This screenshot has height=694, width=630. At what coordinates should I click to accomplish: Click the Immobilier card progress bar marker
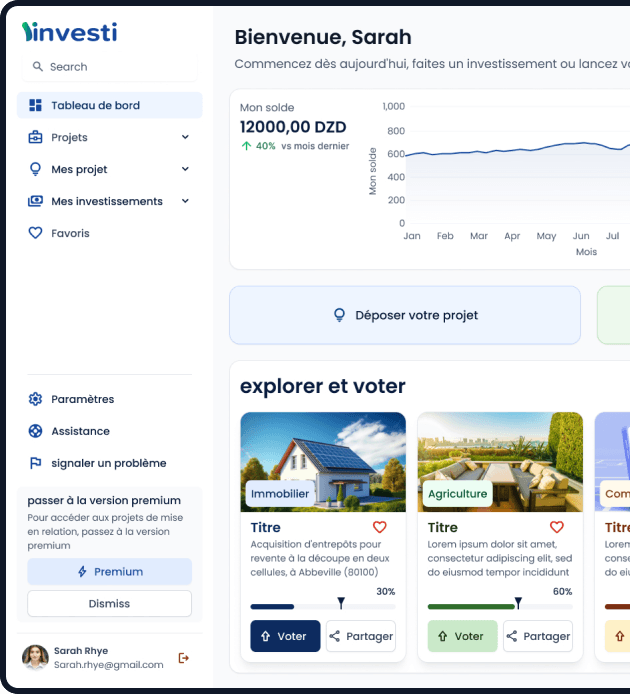pos(341,603)
